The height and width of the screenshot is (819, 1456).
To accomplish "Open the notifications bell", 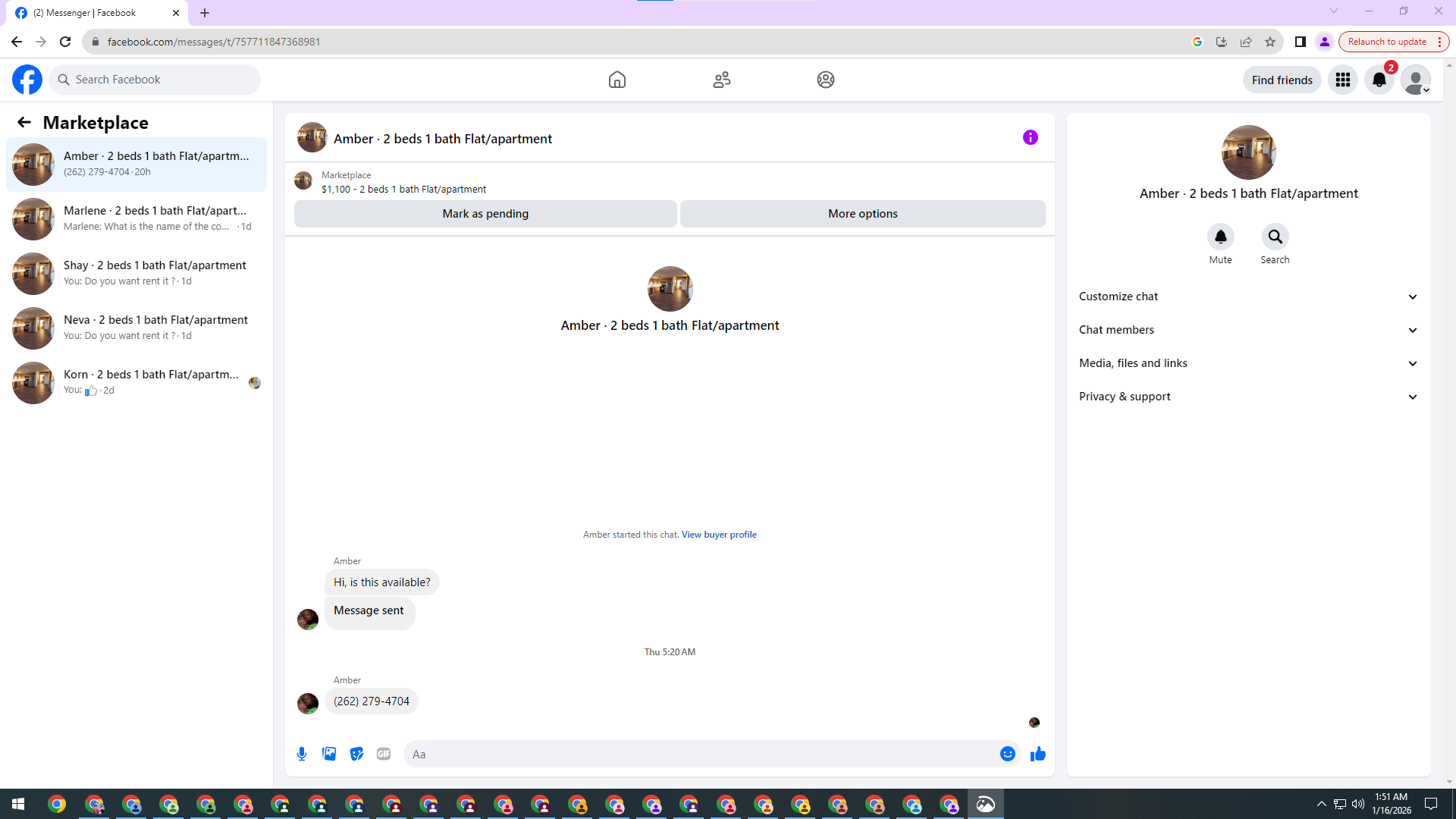I will tap(1379, 80).
